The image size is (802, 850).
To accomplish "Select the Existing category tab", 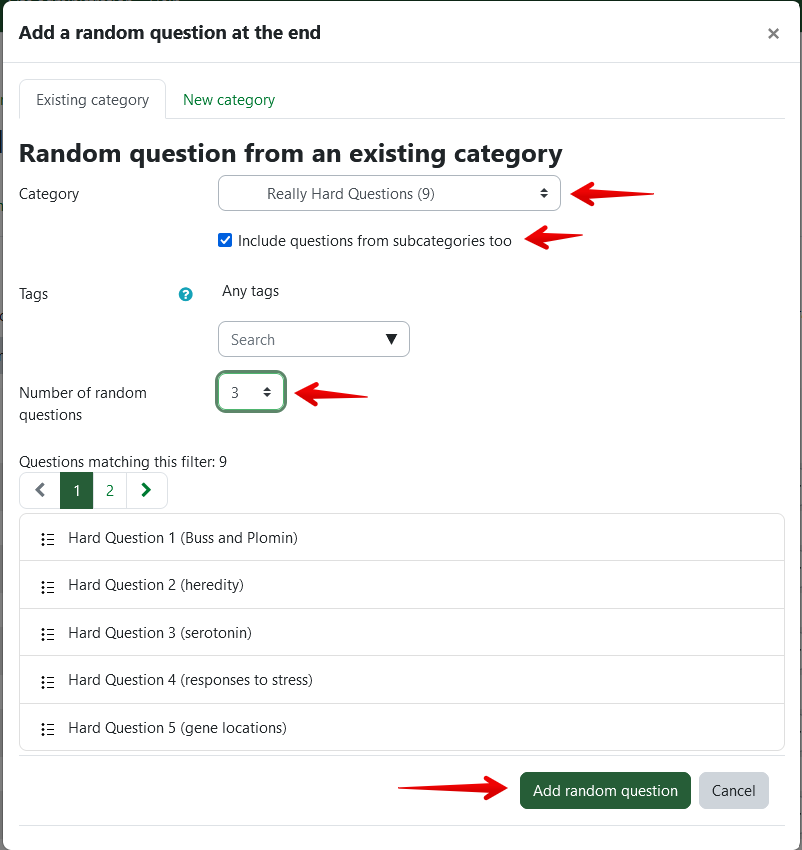I will (92, 100).
